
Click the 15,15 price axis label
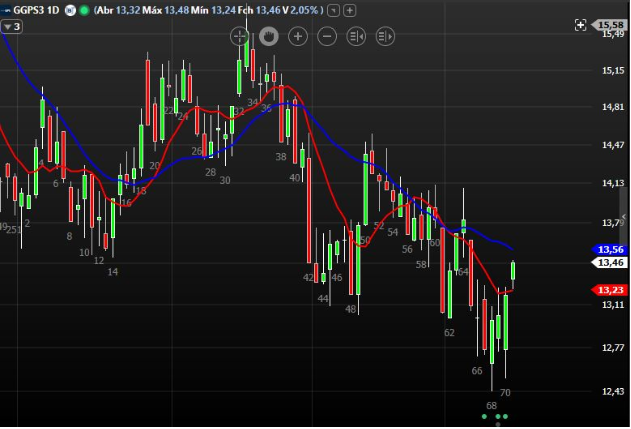coord(613,71)
